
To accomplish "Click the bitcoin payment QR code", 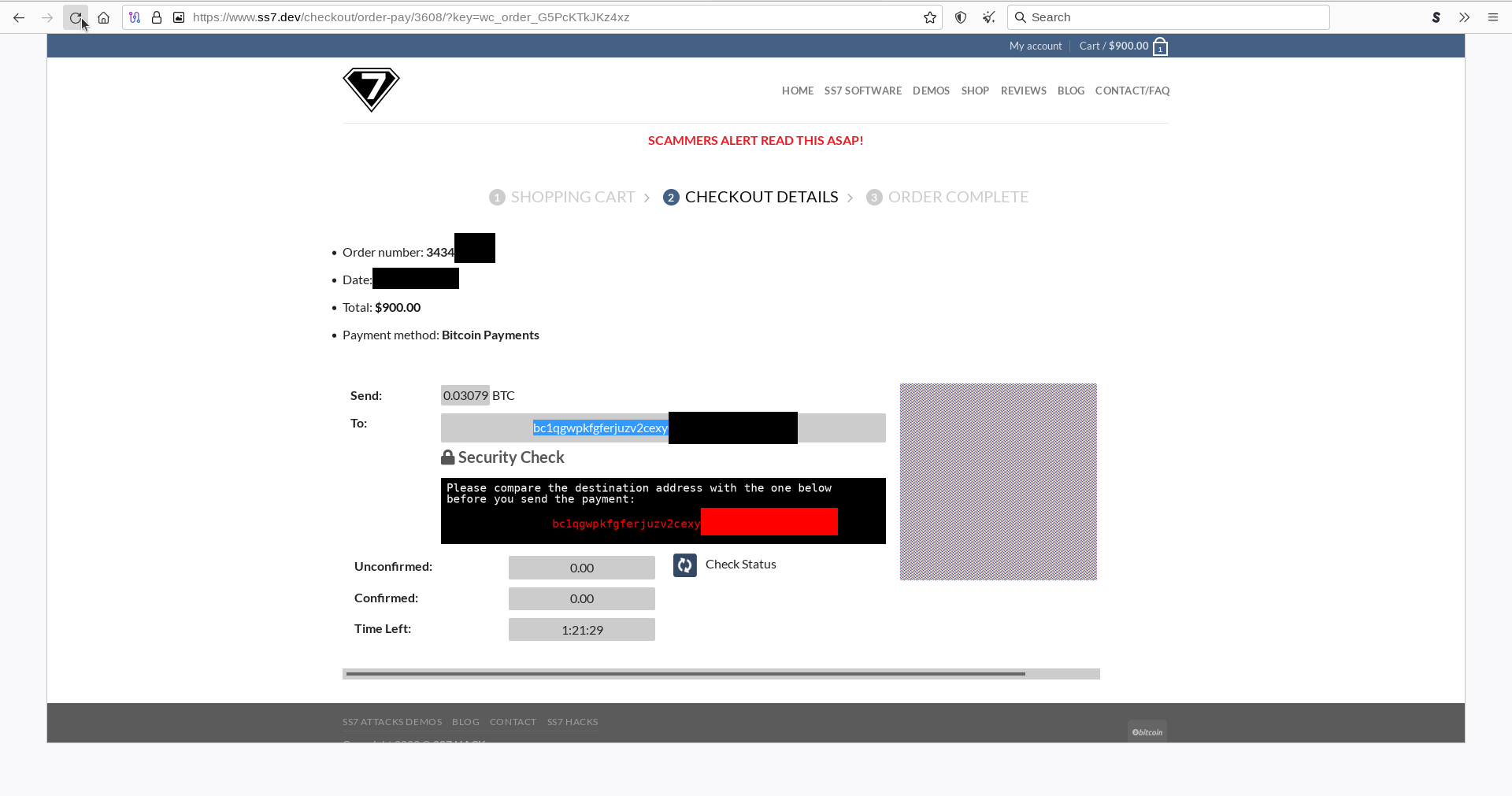I will (999, 482).
